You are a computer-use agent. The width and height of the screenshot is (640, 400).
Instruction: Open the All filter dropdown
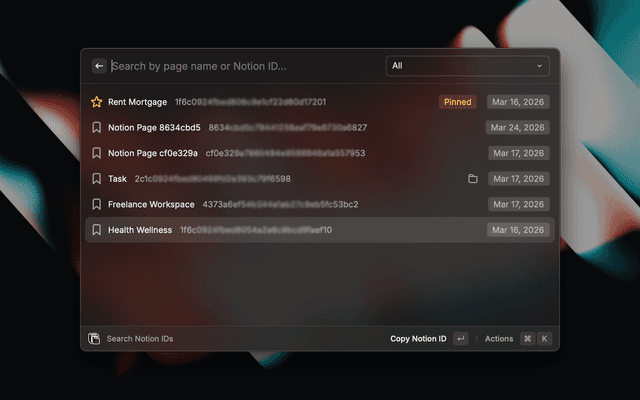pos(466,66)
